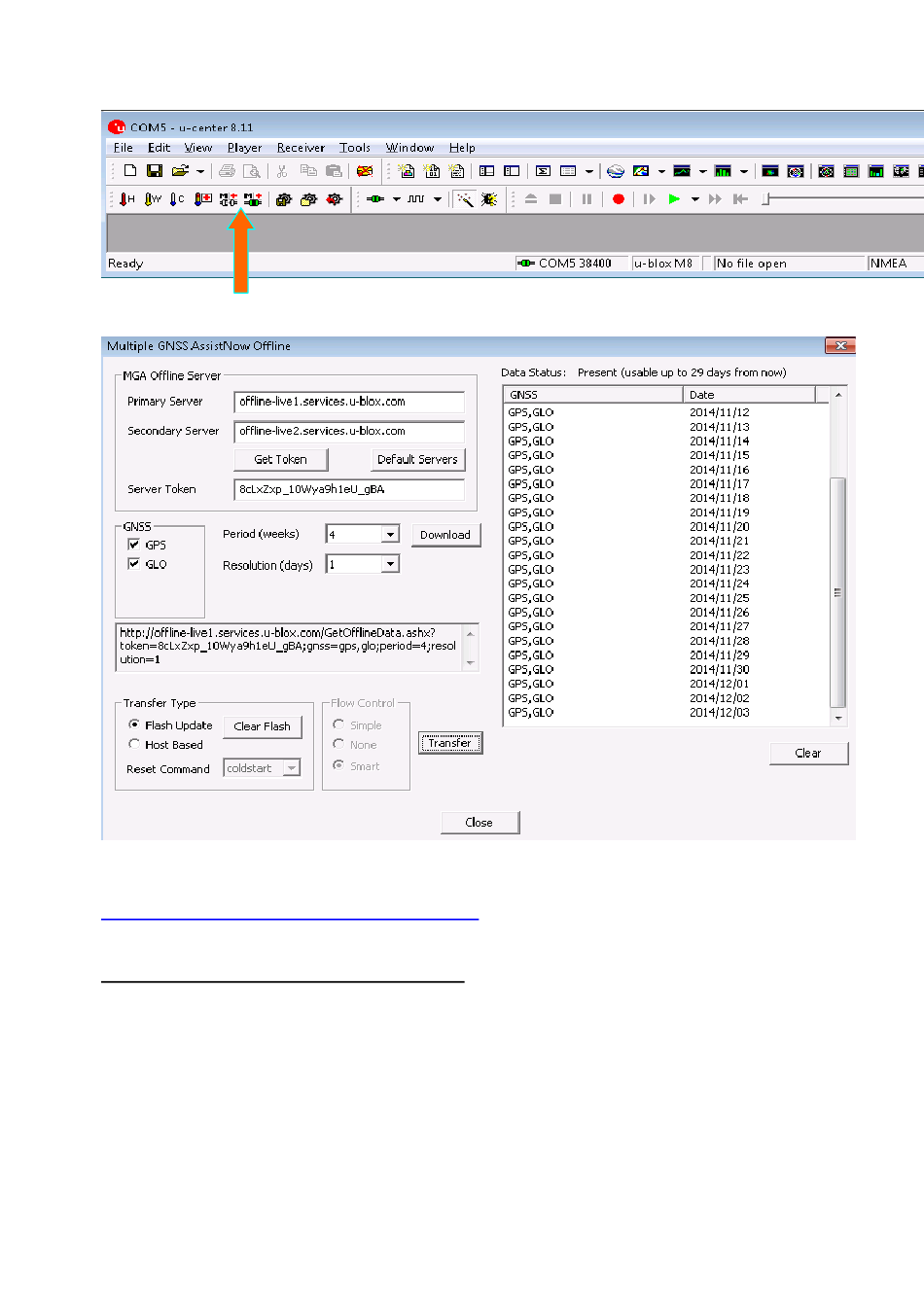924x1307 pixels.
Task: Click the green connection plug icon
Action: 375,199
